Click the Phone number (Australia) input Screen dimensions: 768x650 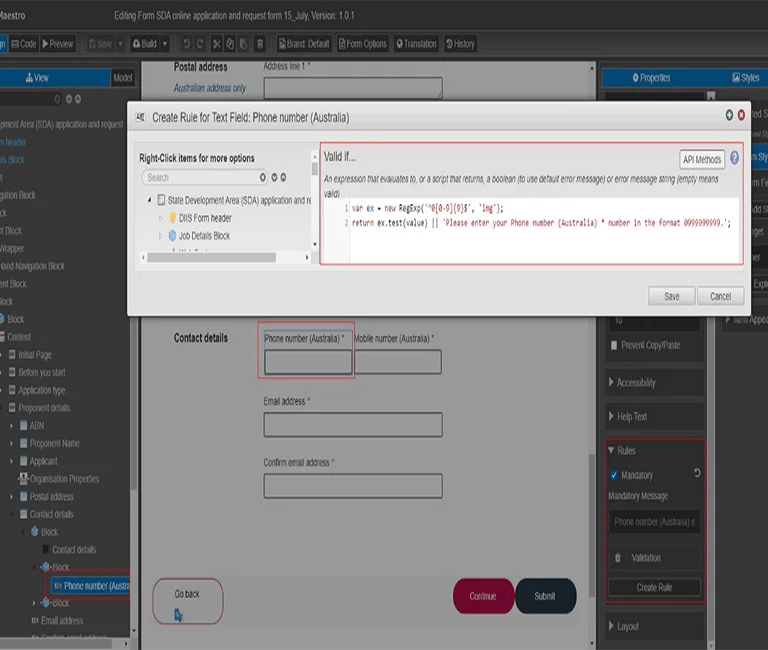(308, 362)
